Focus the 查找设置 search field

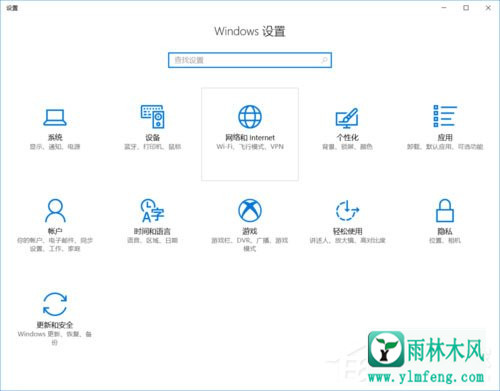[x=250, y=60]
